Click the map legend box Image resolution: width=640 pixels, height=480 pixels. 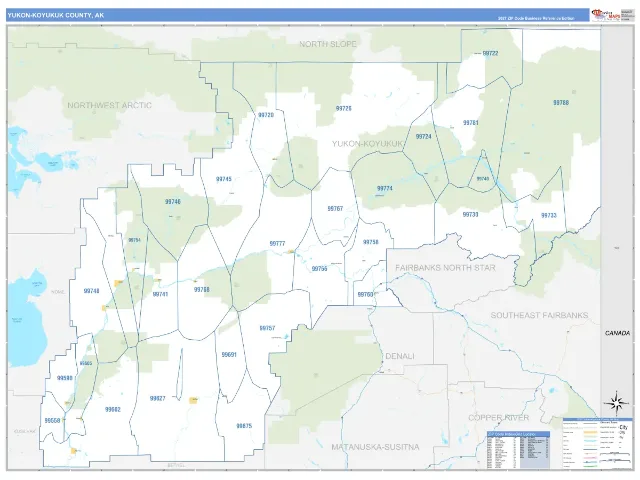coord(597,443)
